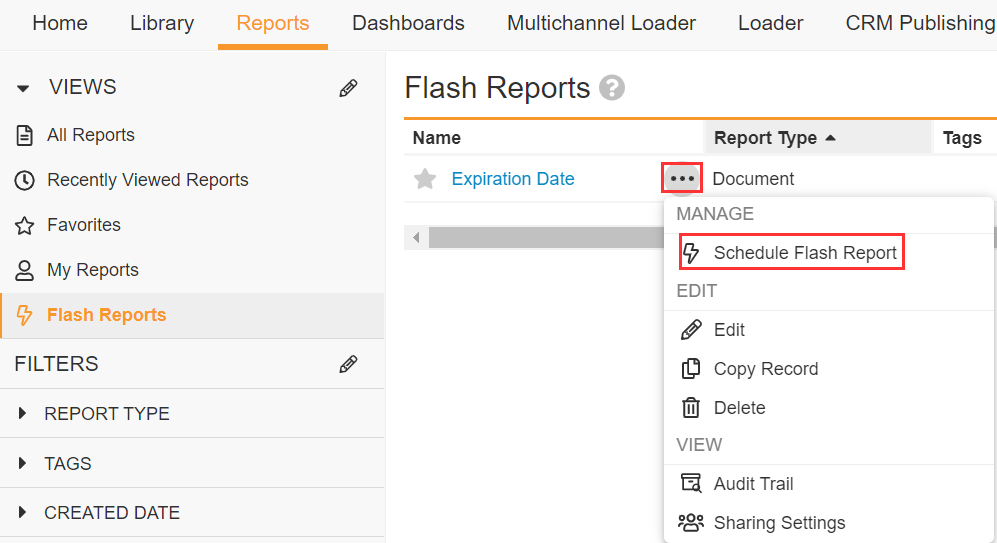Toggle favorite star for Expiration Date
997x543 pixels.
425,180
